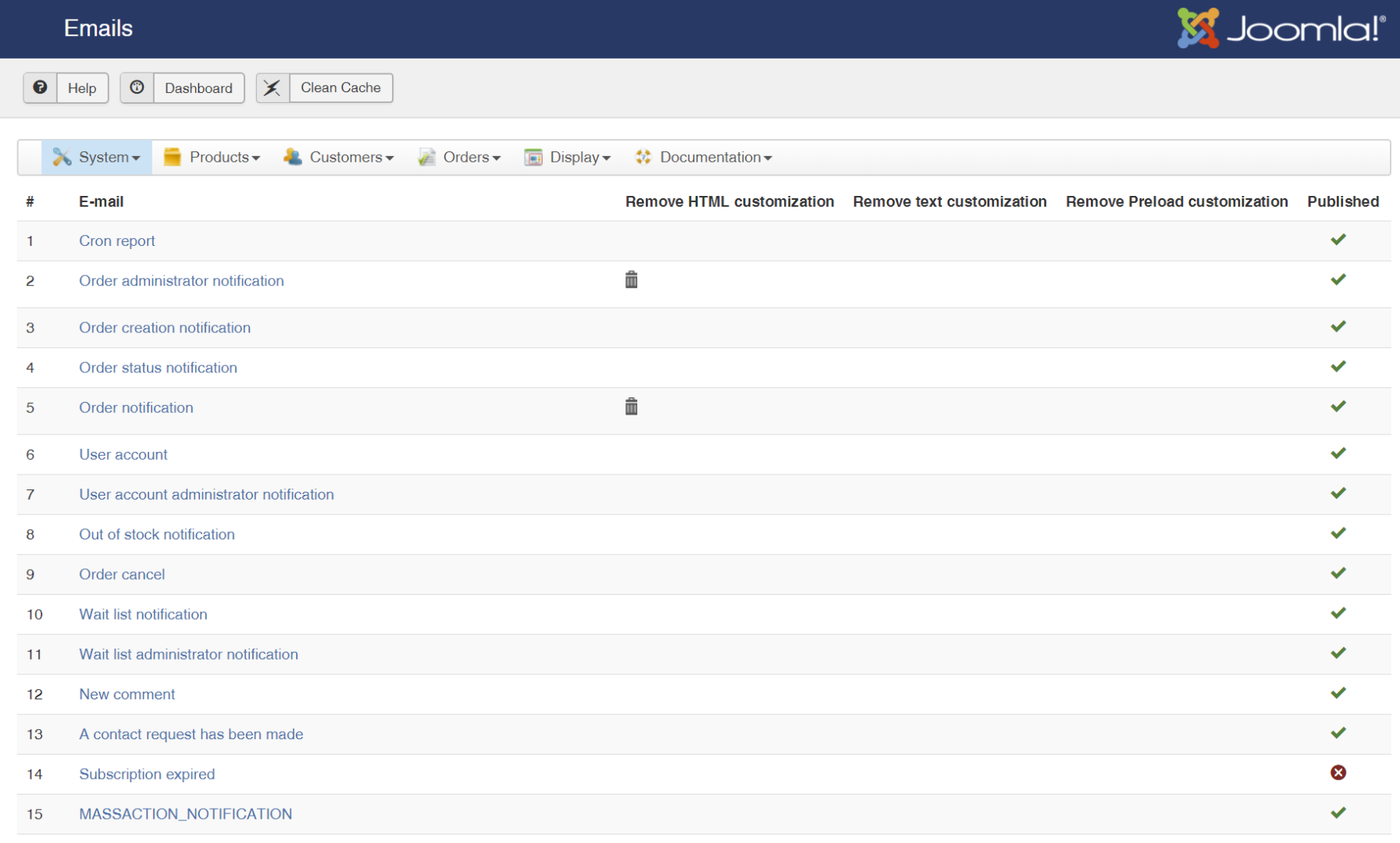This screenshot has height=843, width=1400.
Task: Open Order status notification email
Action: (158, 368)
